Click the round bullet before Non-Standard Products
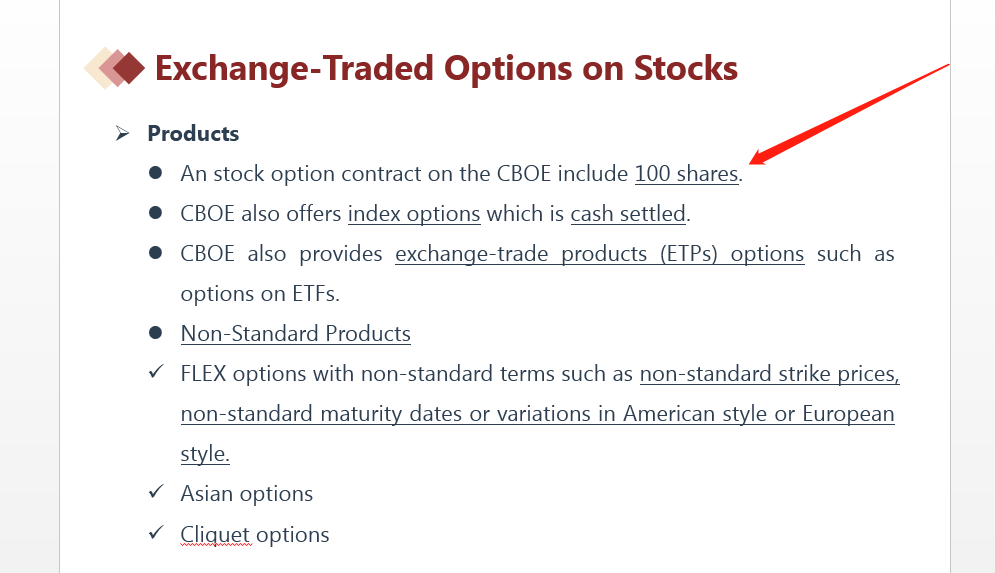Image resolution: width=995 pixels, height=573 pixels. tap(155, 333)
